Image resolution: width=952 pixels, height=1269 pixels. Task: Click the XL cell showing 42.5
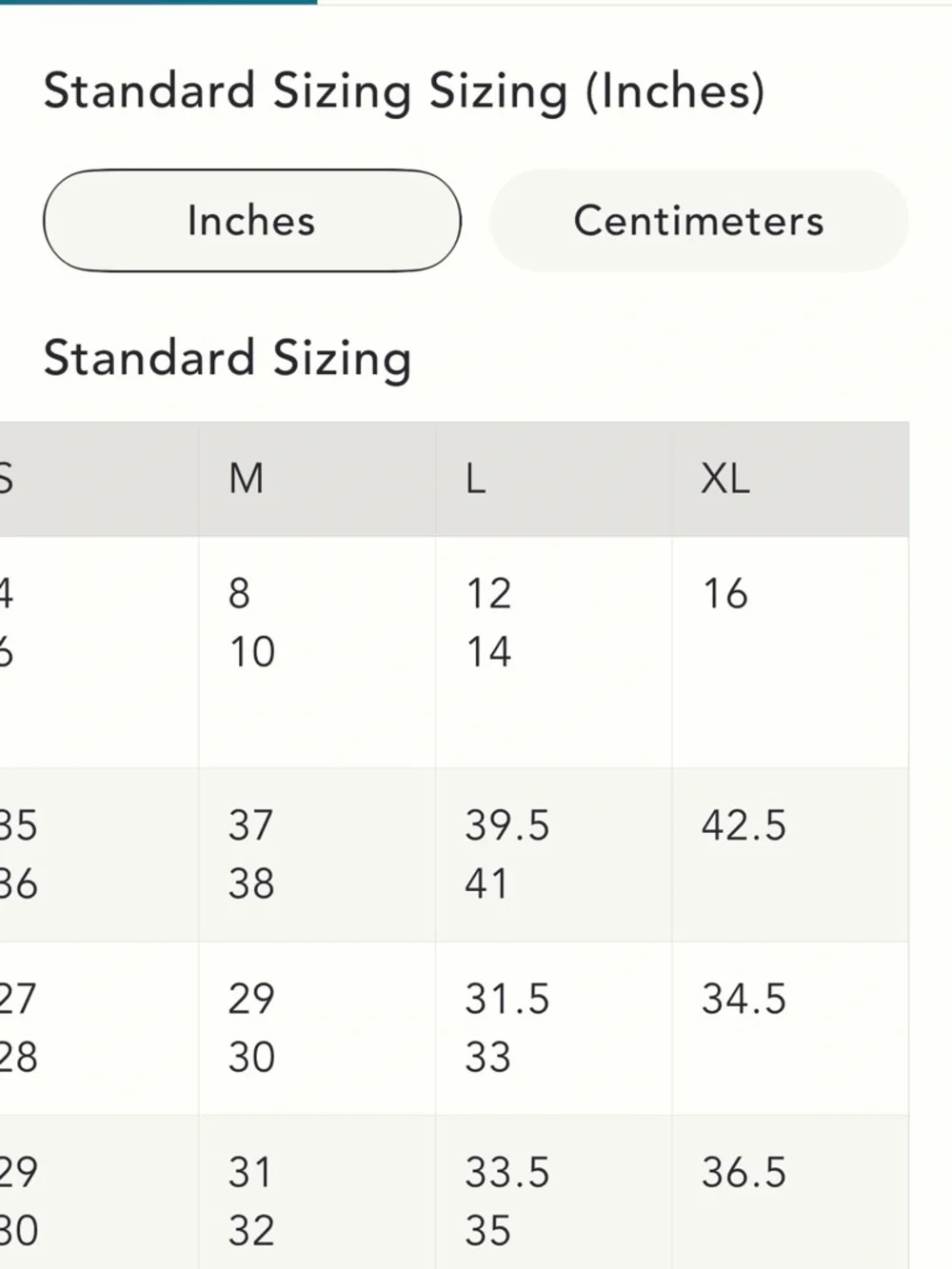coord(791,855)
